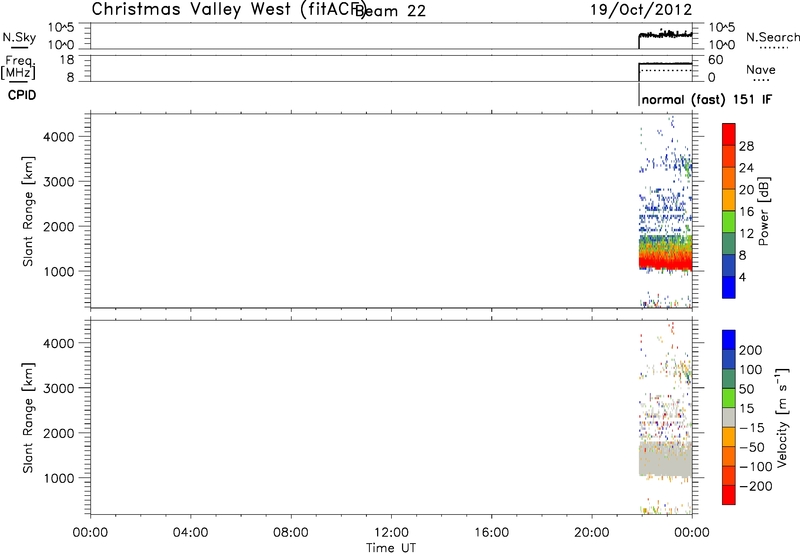Click the 08:00 time tick label
The image size is (800, 554).
tap(291, 533)
